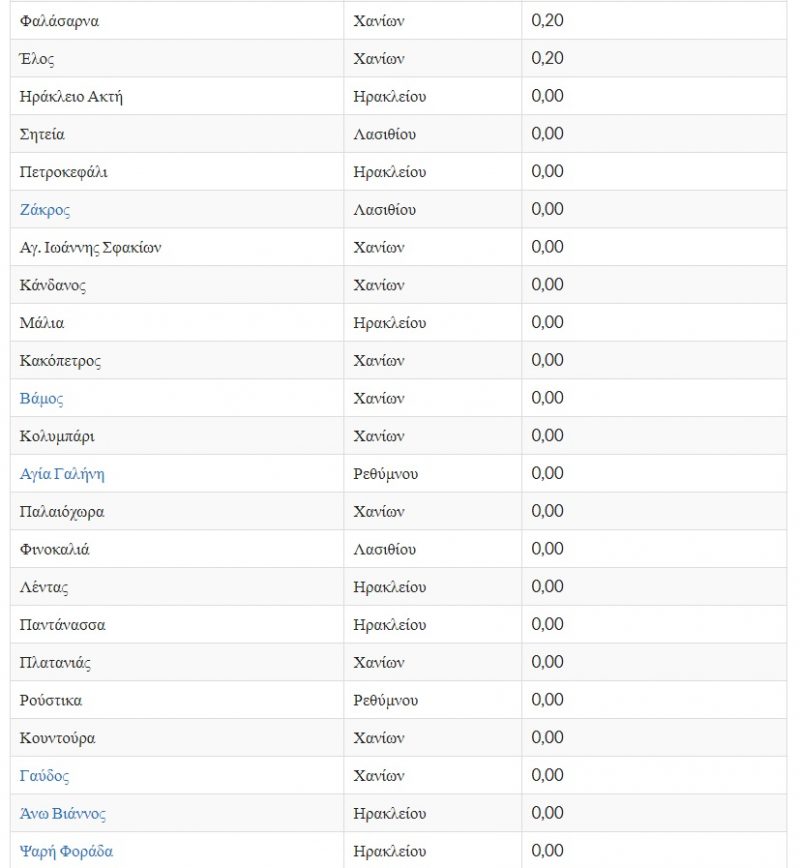Open the Ψαρή Φοράδα link

[x=66, y=852]
